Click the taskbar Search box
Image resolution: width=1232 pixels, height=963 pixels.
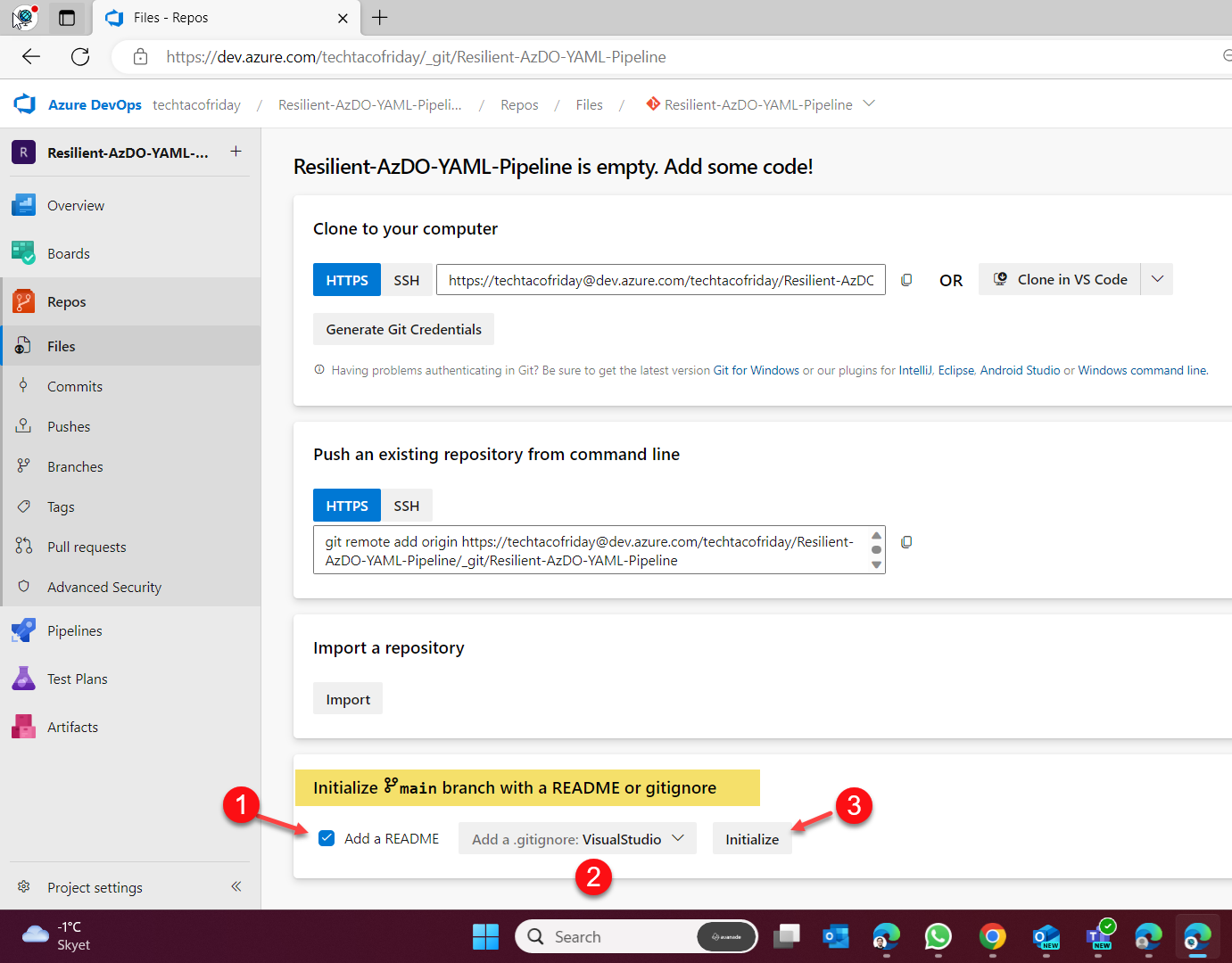tap(636, 936)
